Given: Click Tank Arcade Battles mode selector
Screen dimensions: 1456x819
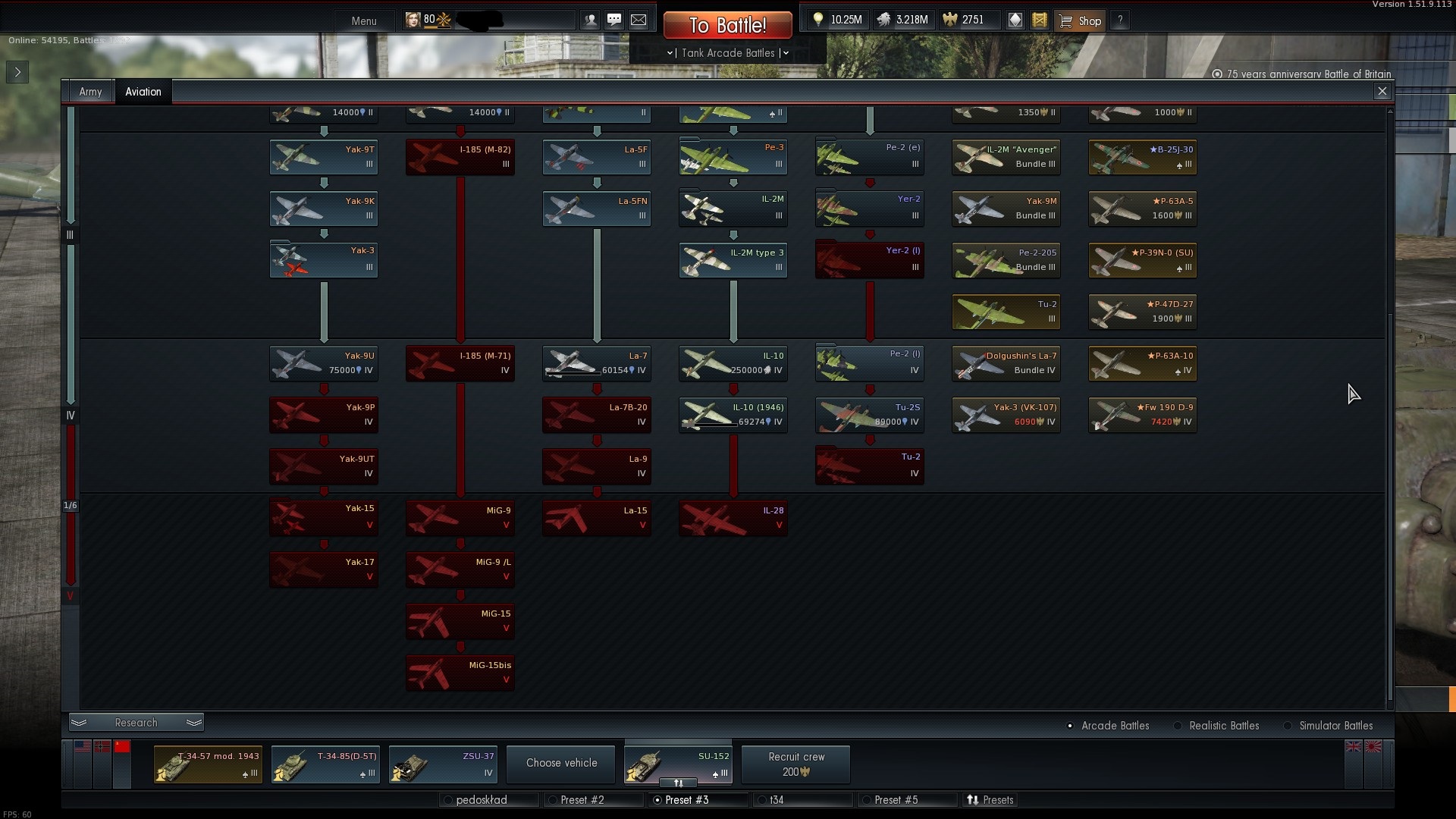Looking at the screenshot, I should coord(728,53).
